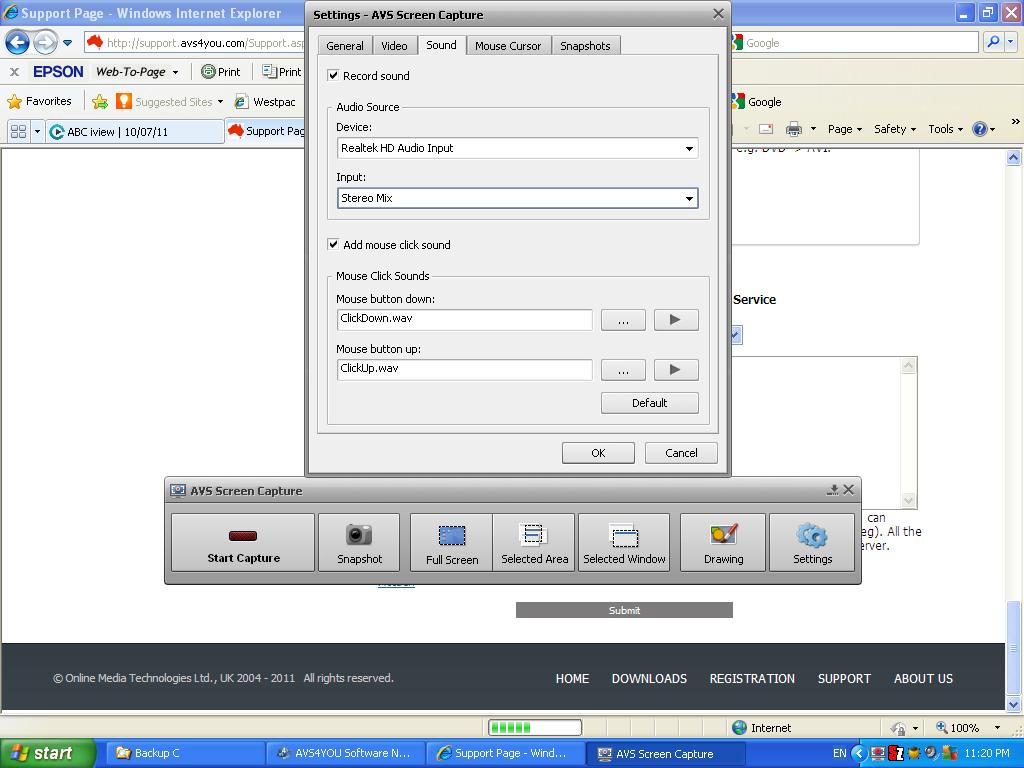This screenshot has width=1024, height=768.
Task: Open the Westpac favorite link
Action: (265, 101)
